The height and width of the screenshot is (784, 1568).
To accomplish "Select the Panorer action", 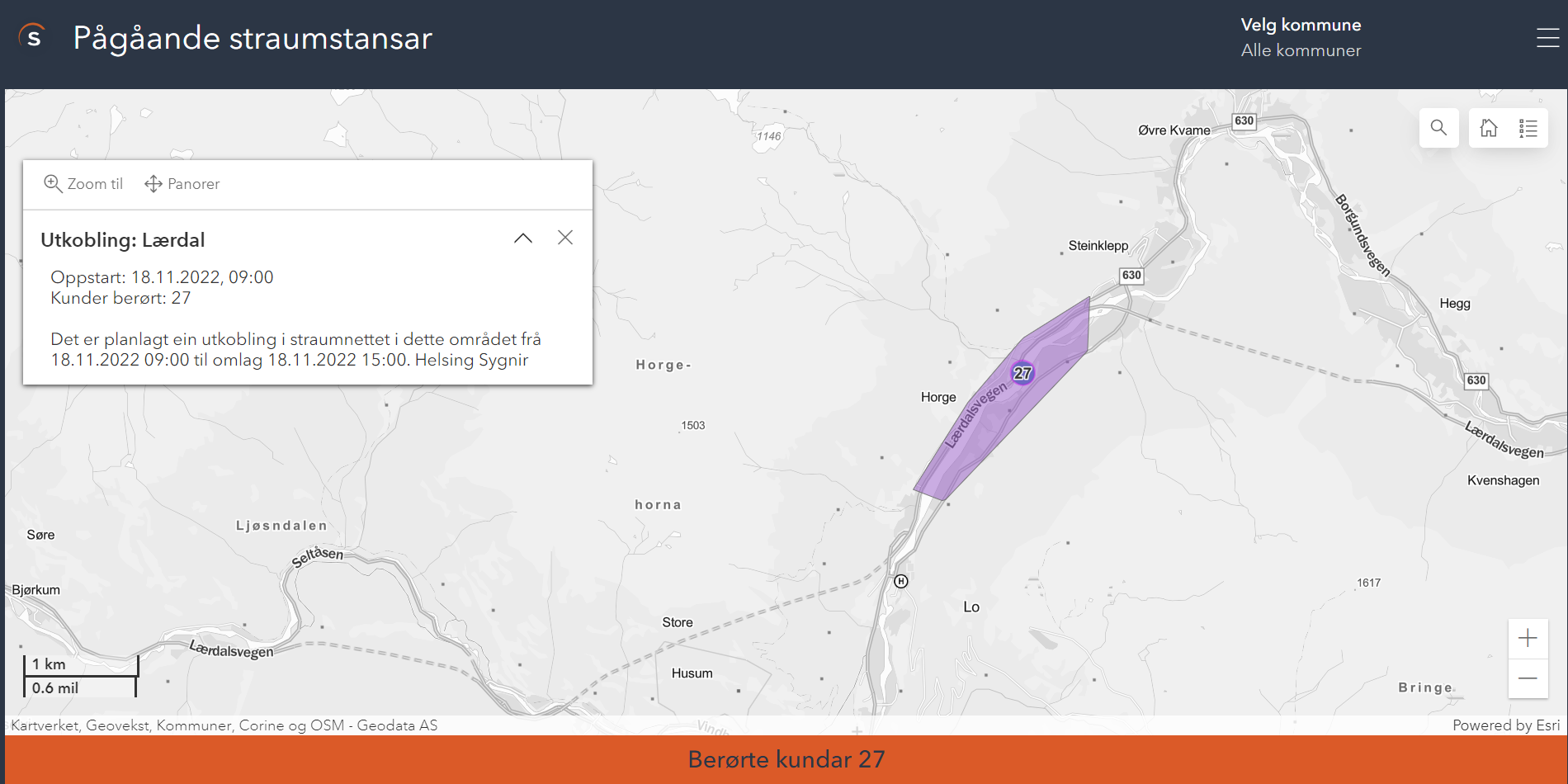I will tap(182, 184).
